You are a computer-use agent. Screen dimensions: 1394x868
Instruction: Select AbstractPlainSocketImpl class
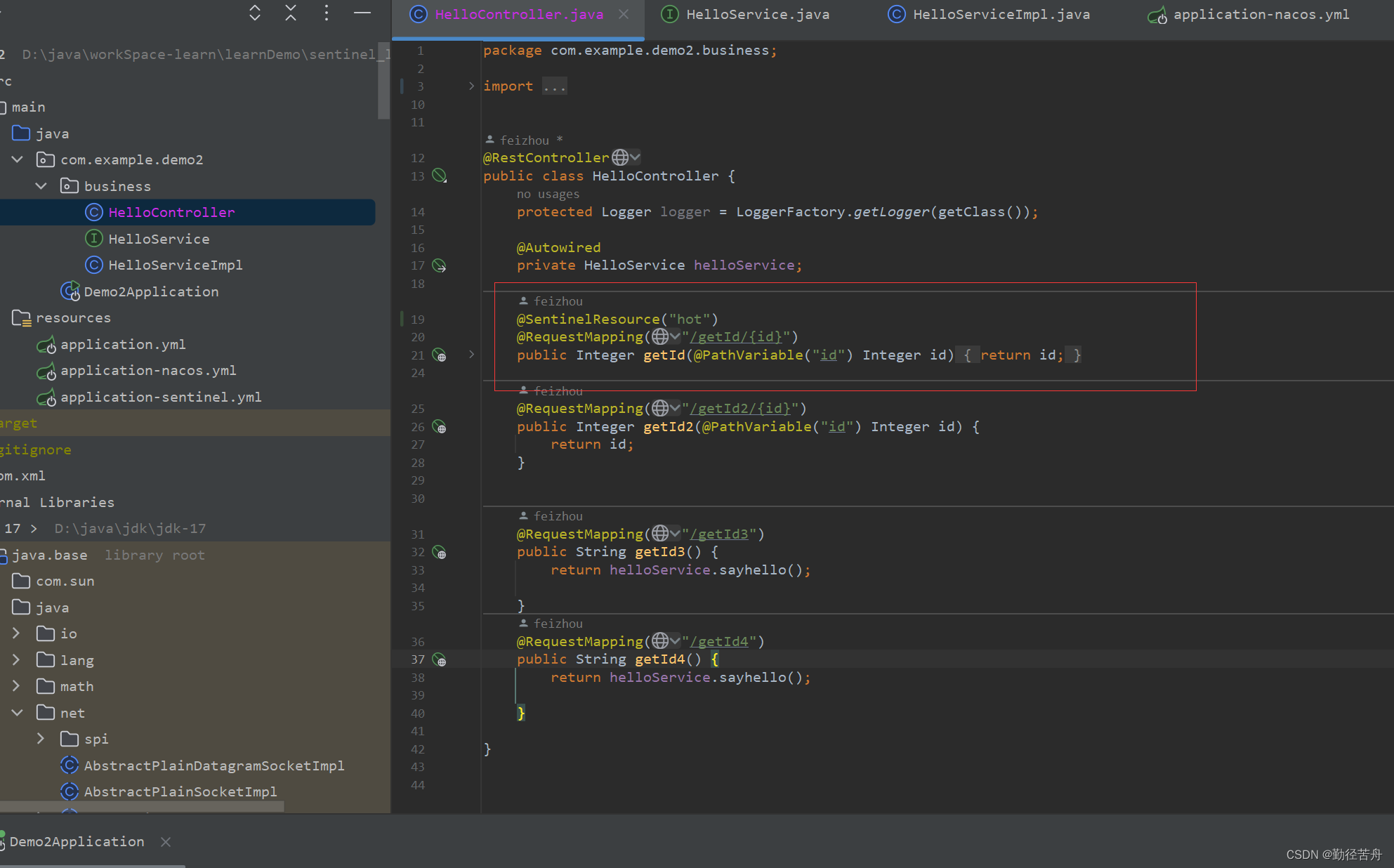click(x=180, y=791)
